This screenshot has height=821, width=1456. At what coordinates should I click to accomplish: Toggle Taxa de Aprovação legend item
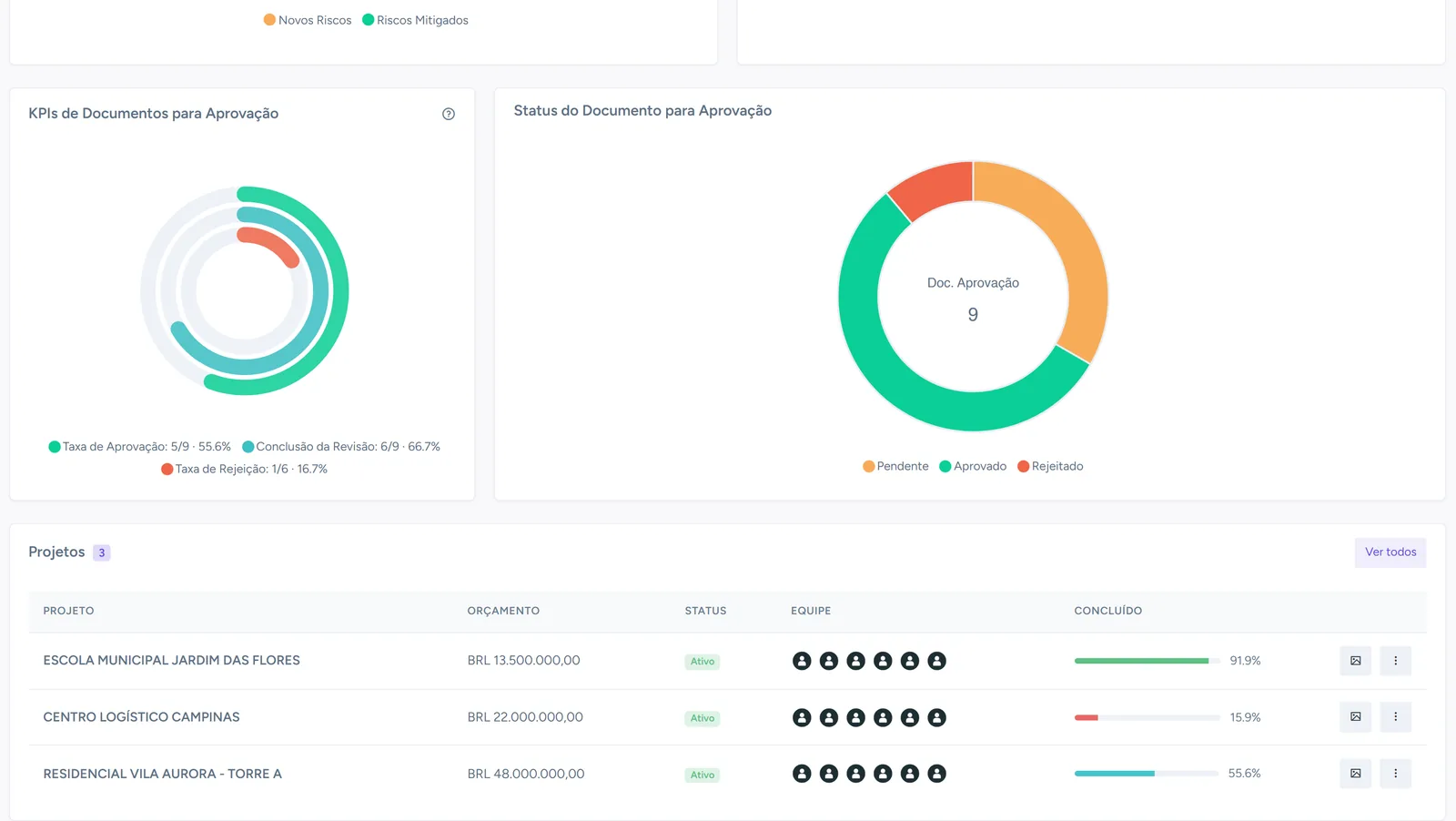[139, 447]
